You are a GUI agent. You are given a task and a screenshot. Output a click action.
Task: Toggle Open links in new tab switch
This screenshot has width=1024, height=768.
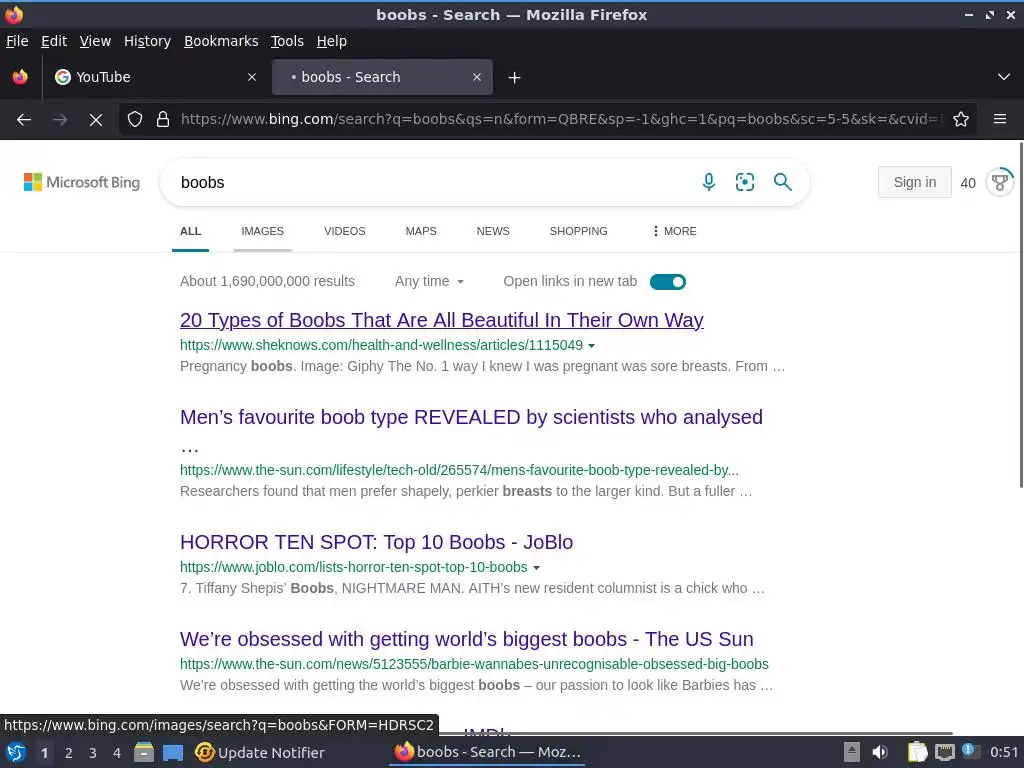point(667,281)
